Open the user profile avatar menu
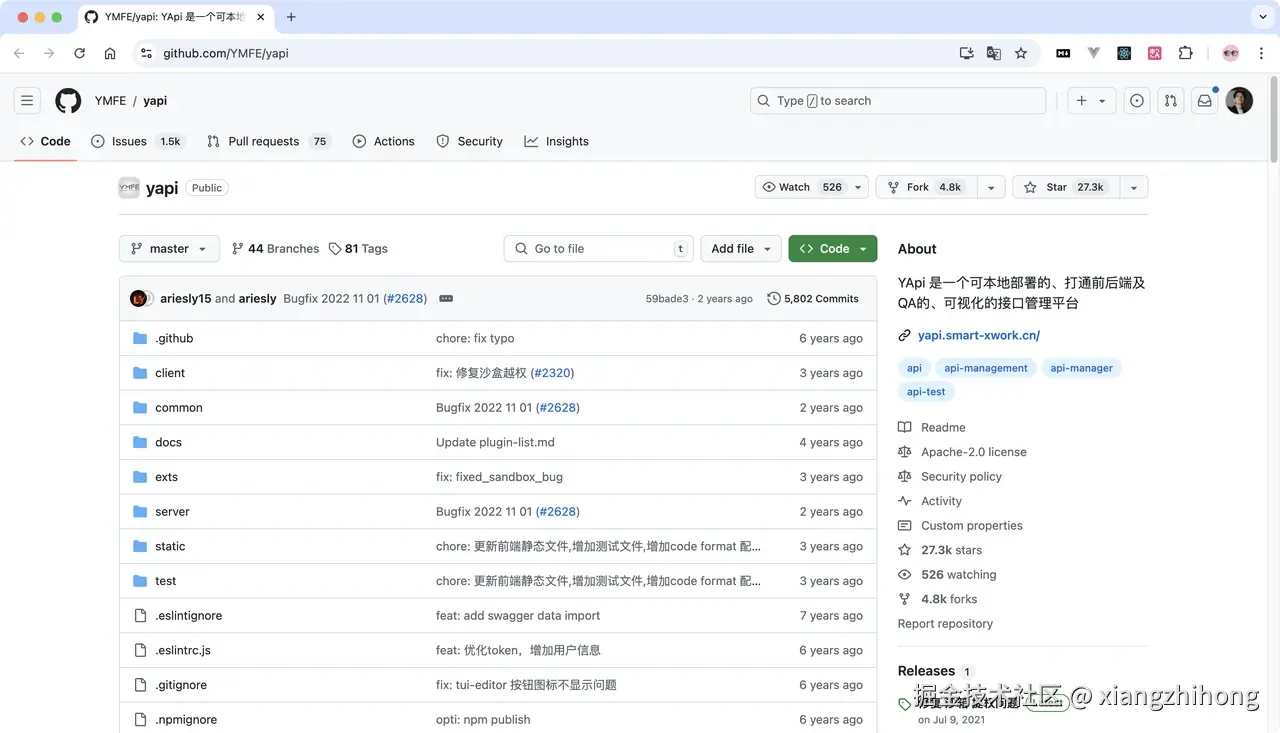The width and height of the screenshot is (1280, 733). 1239,101
